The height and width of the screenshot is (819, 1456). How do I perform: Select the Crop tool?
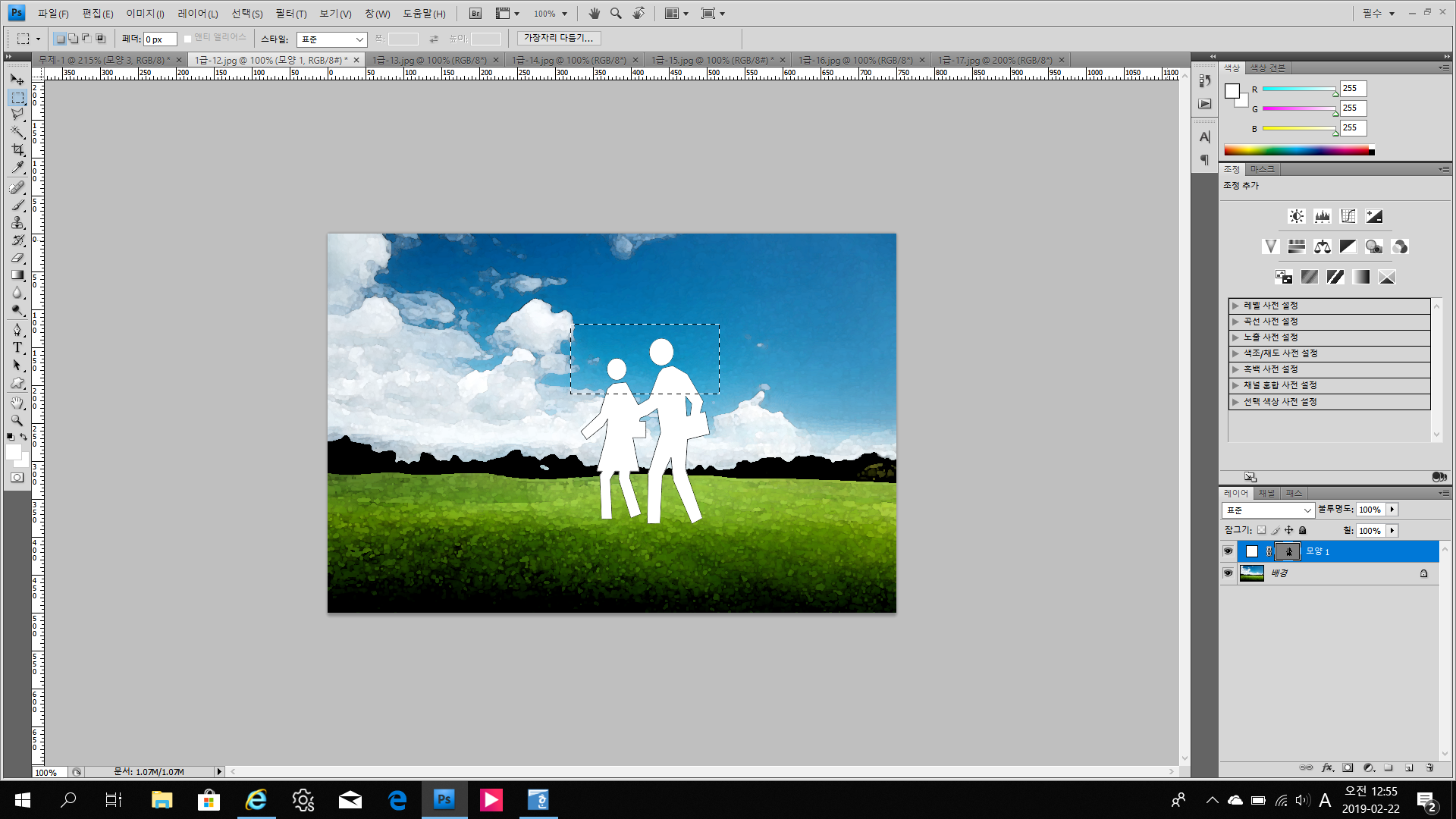pyautogui.click(x=17, y=150)
